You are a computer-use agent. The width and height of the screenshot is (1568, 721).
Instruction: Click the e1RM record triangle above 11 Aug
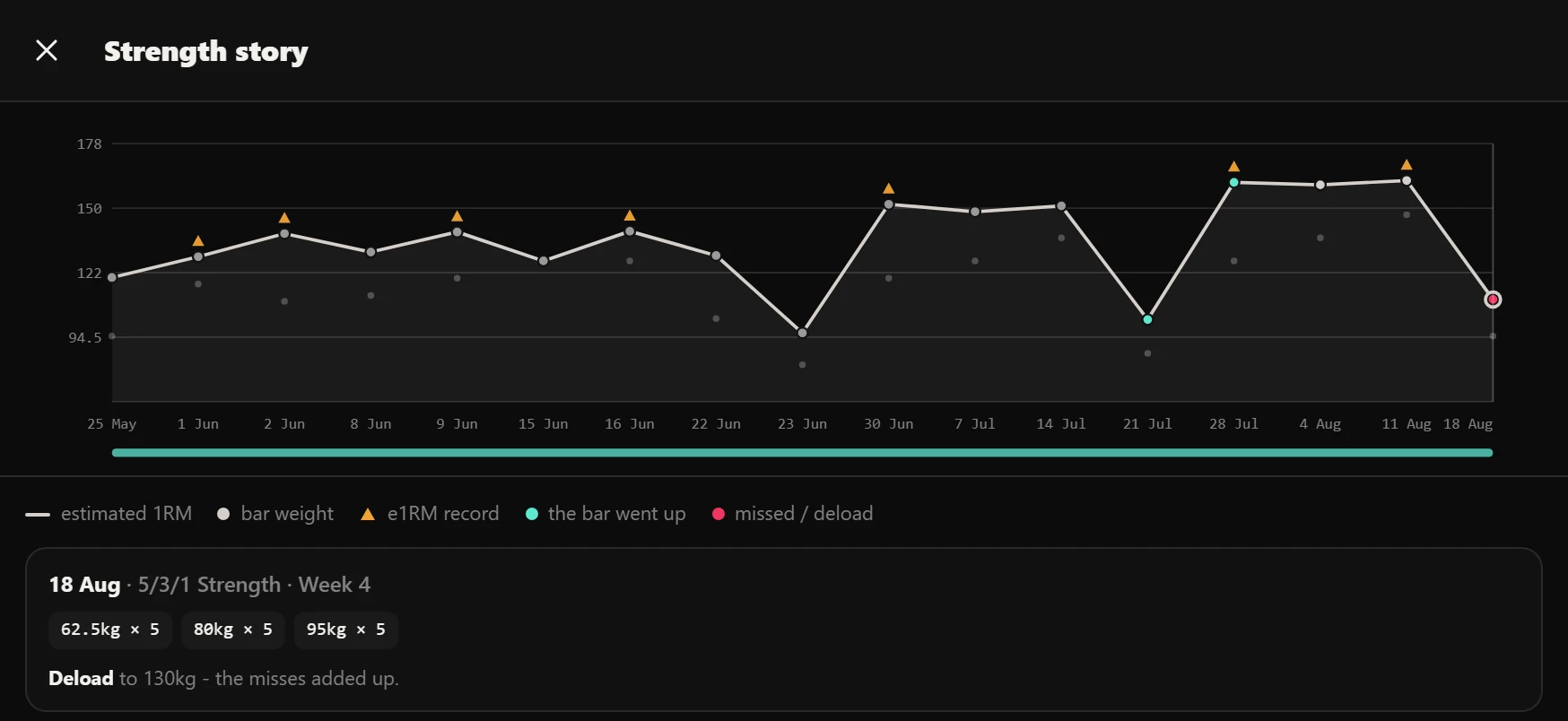click(x=1407, y=164)
